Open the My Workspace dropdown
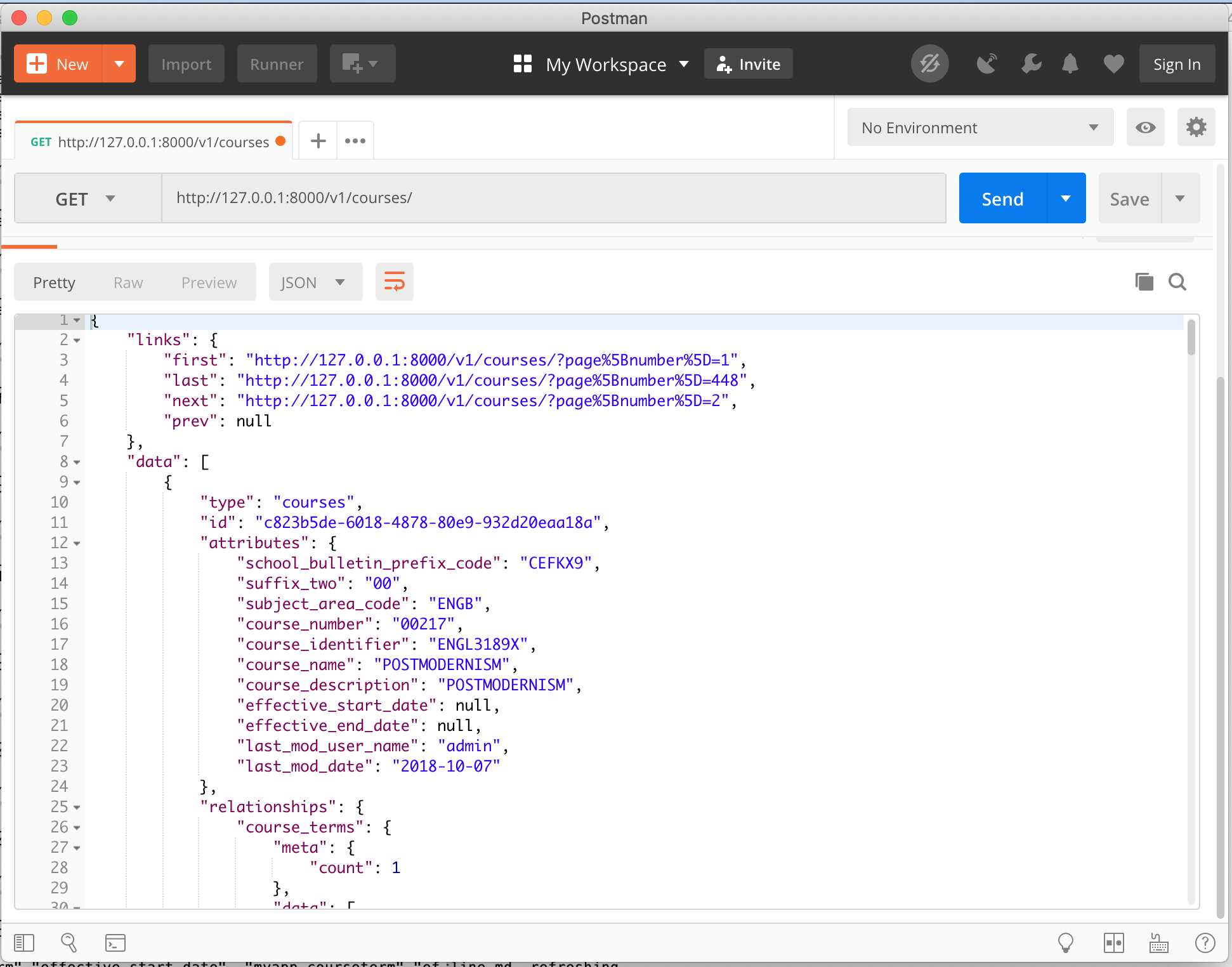 pyautogui.click(x=601, y=64)
